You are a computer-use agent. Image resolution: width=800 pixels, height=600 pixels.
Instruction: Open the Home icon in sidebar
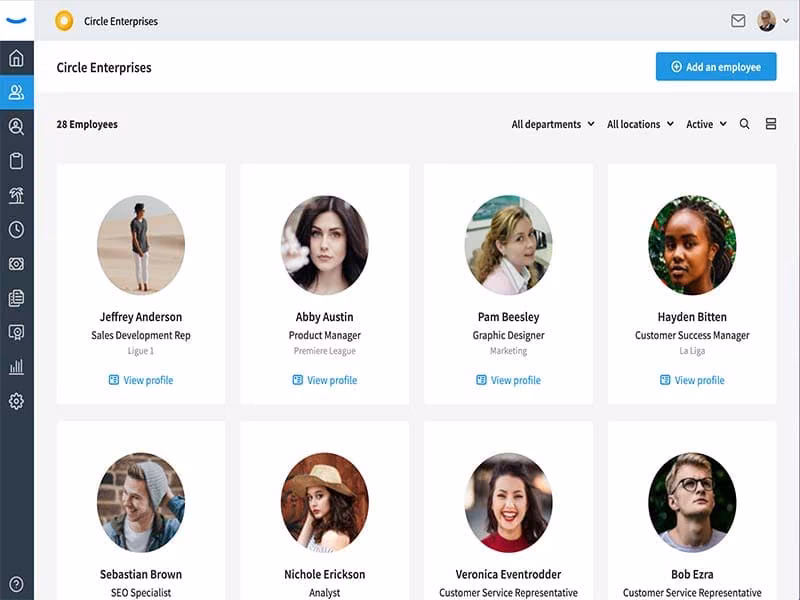click(x=16, y=58)
